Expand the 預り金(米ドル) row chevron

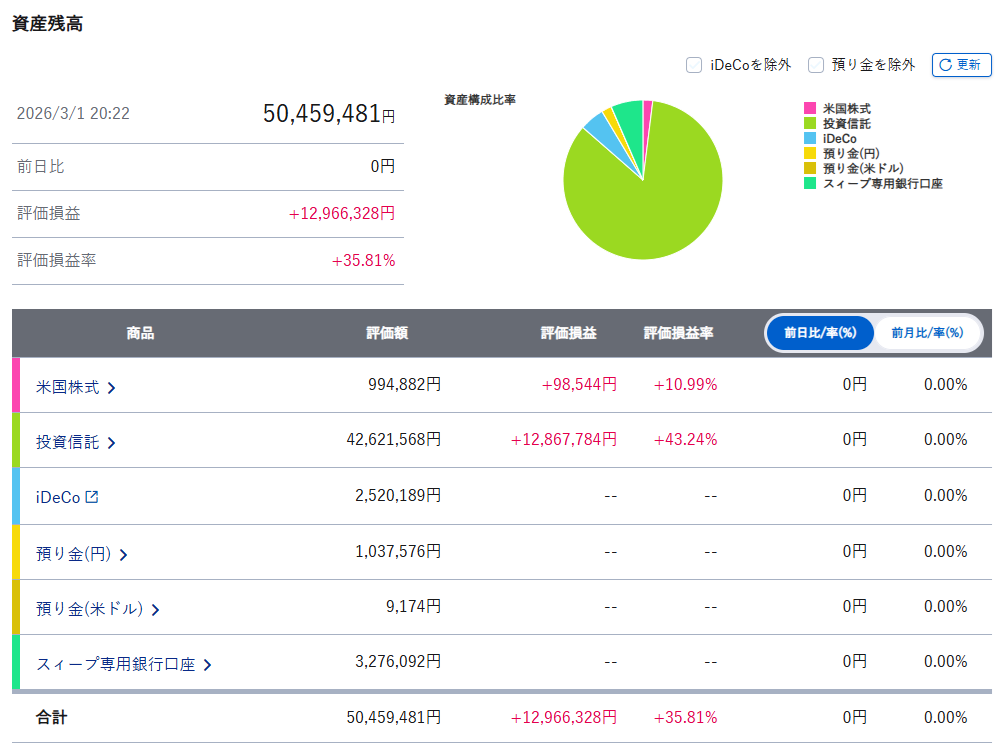click(155, 609)
